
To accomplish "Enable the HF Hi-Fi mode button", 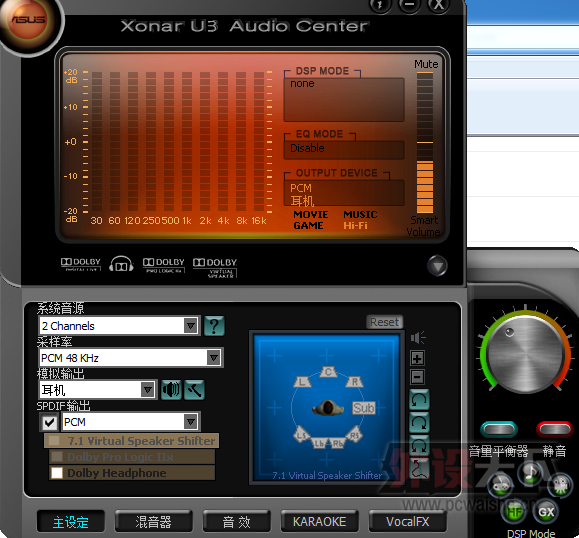I will pos(514,511).
